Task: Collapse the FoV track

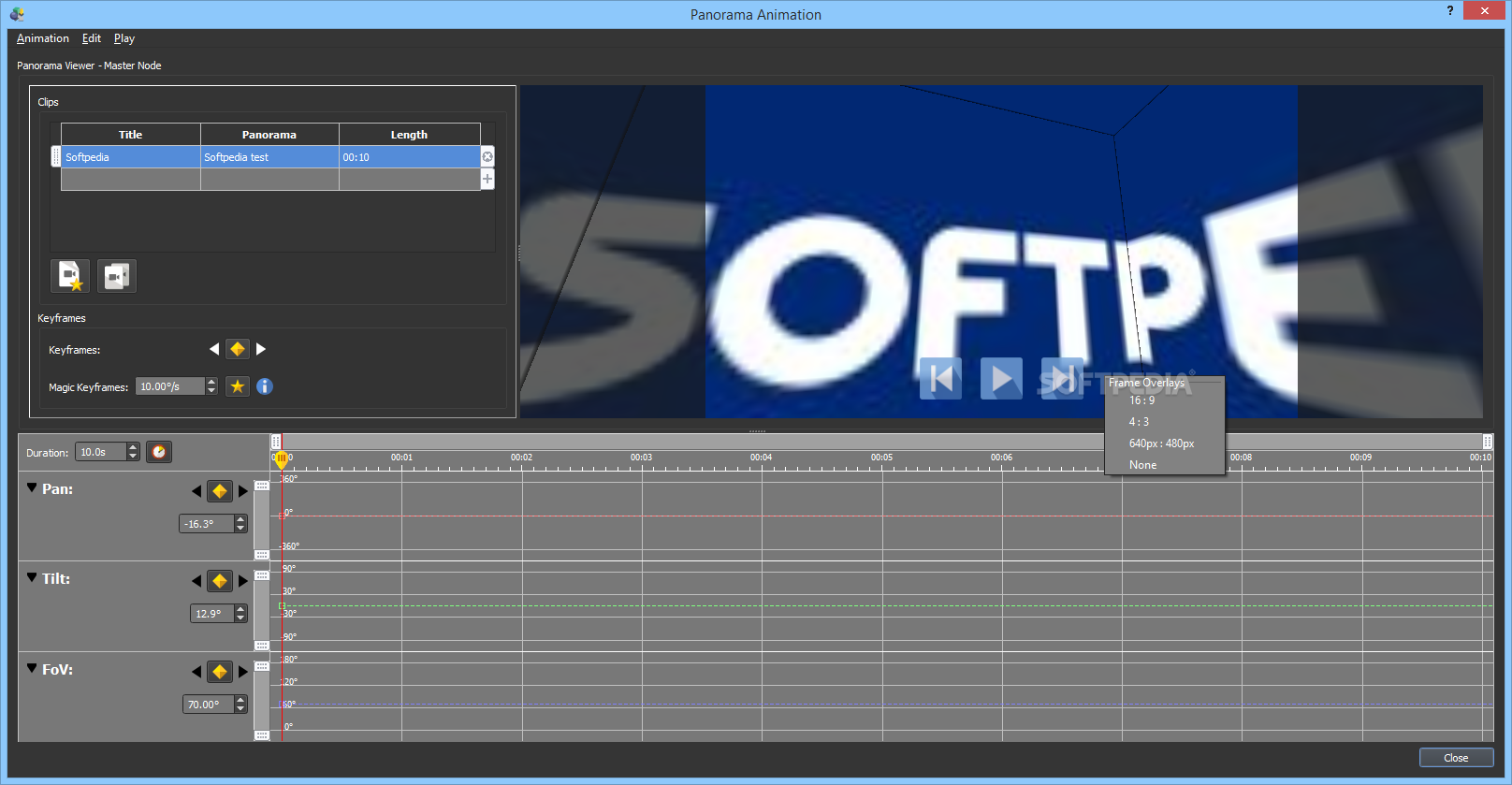Action: [x=32, y=668]
